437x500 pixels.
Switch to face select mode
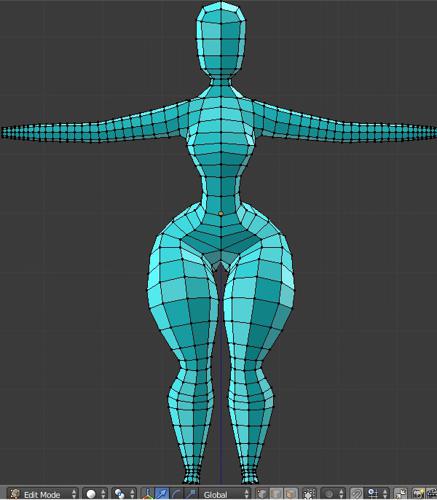point(291,494)
